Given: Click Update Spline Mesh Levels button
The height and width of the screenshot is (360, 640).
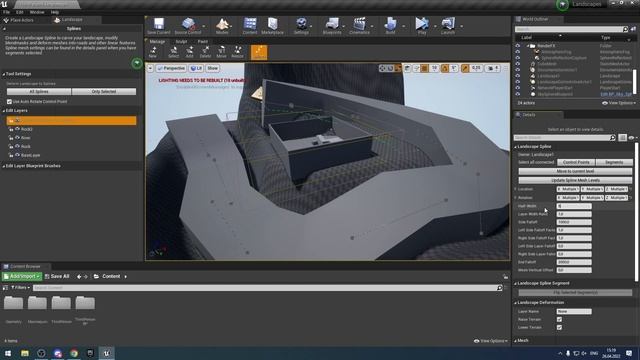Looking at the screenshot, I should coord(575,180).
